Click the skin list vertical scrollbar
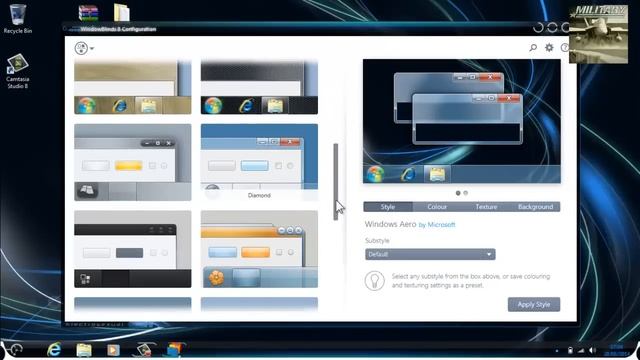The image size is (640, 360). click(336, 182)
